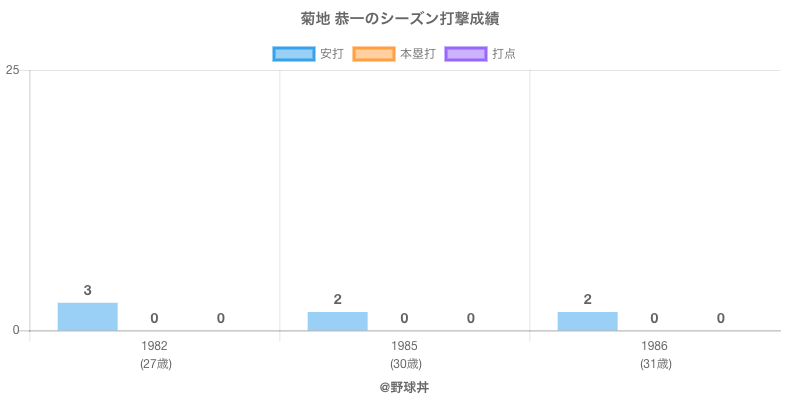
Task: Click the 25 label on the y-axis
Action: (x=13, y=70)
